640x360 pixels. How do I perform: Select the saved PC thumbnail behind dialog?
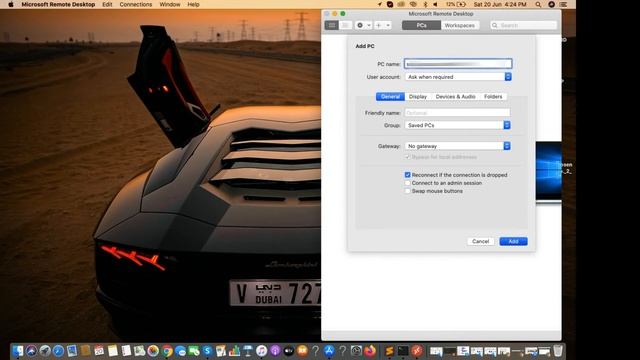point(549,171)
